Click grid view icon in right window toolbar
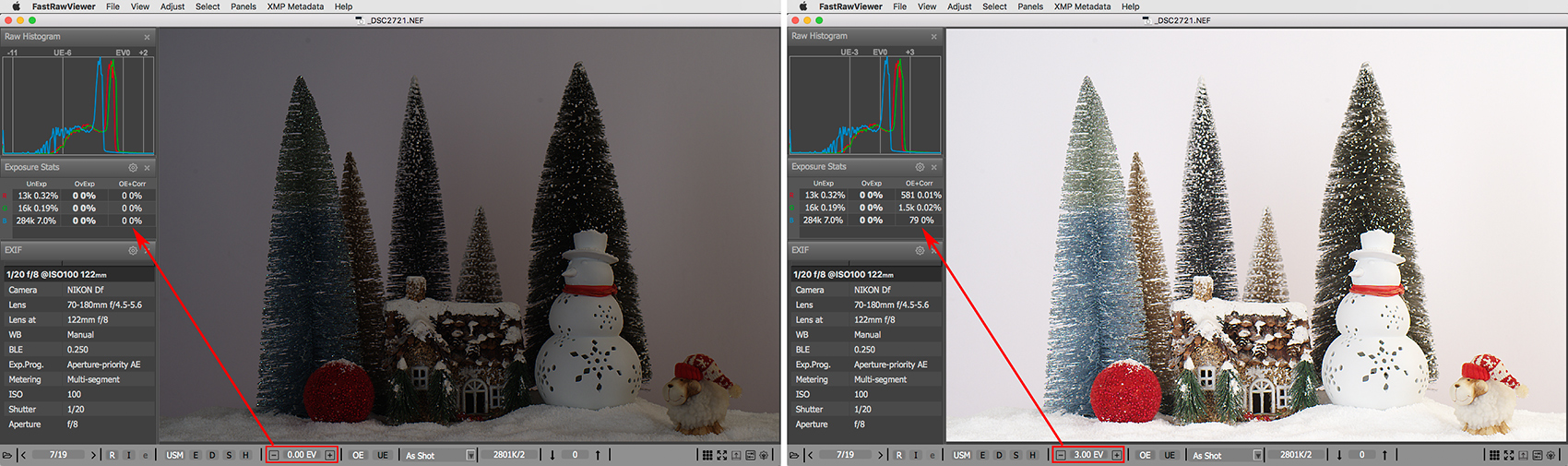This screenshot has height=466, width=1568. click(1493, 455)
